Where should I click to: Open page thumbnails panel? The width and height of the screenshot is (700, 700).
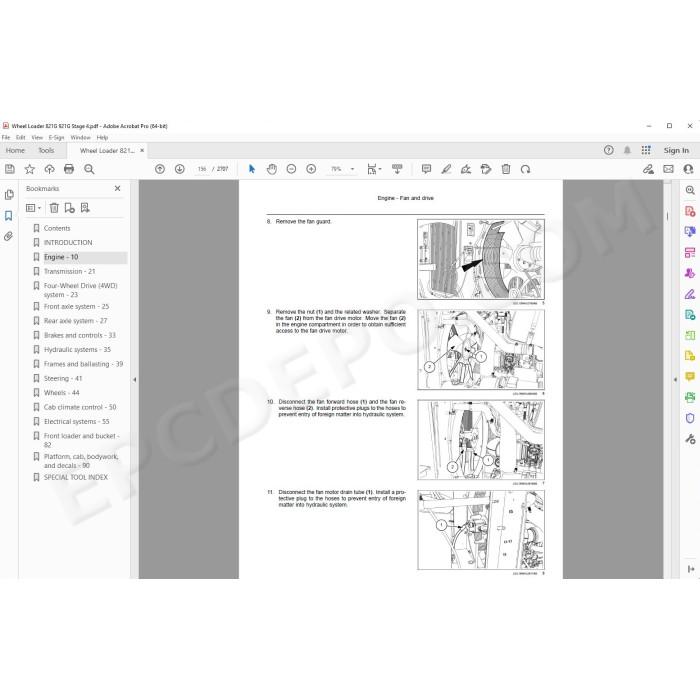[x=9, y=195]
